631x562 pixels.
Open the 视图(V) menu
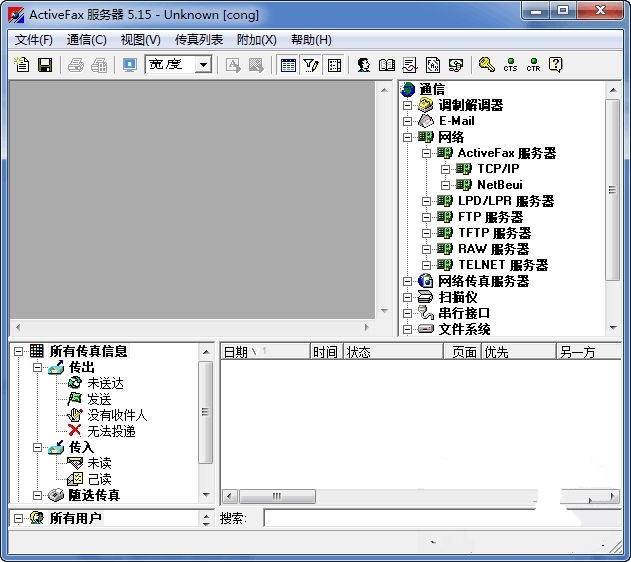pos(140,40)
